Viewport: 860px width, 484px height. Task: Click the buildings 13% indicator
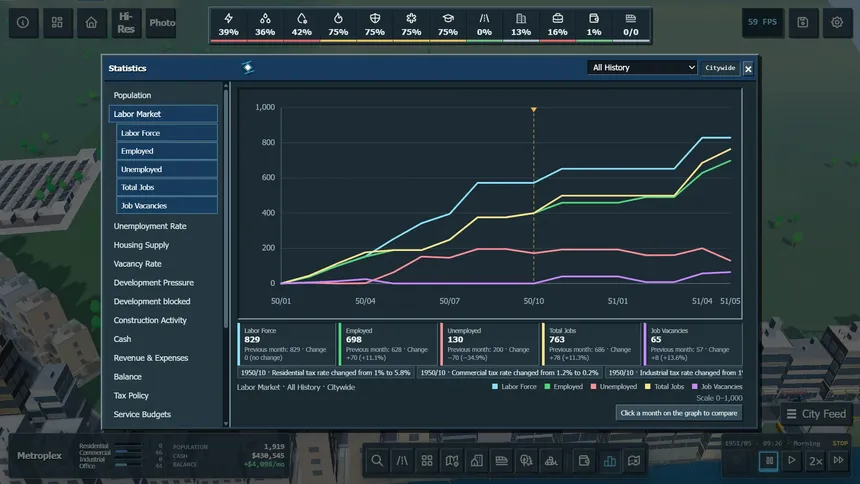pos(521,25)
